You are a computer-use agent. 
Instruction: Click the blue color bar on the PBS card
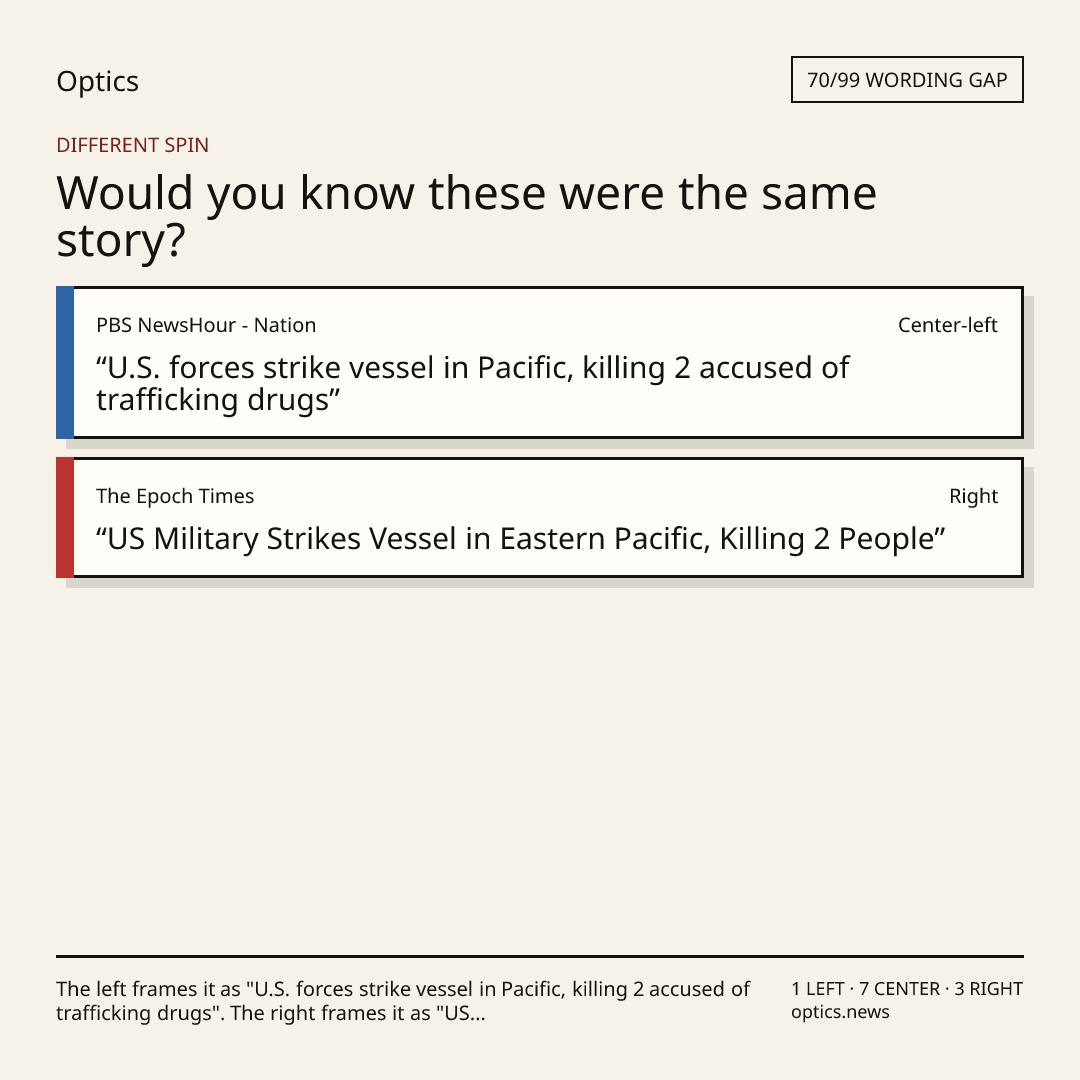(65, 362)
